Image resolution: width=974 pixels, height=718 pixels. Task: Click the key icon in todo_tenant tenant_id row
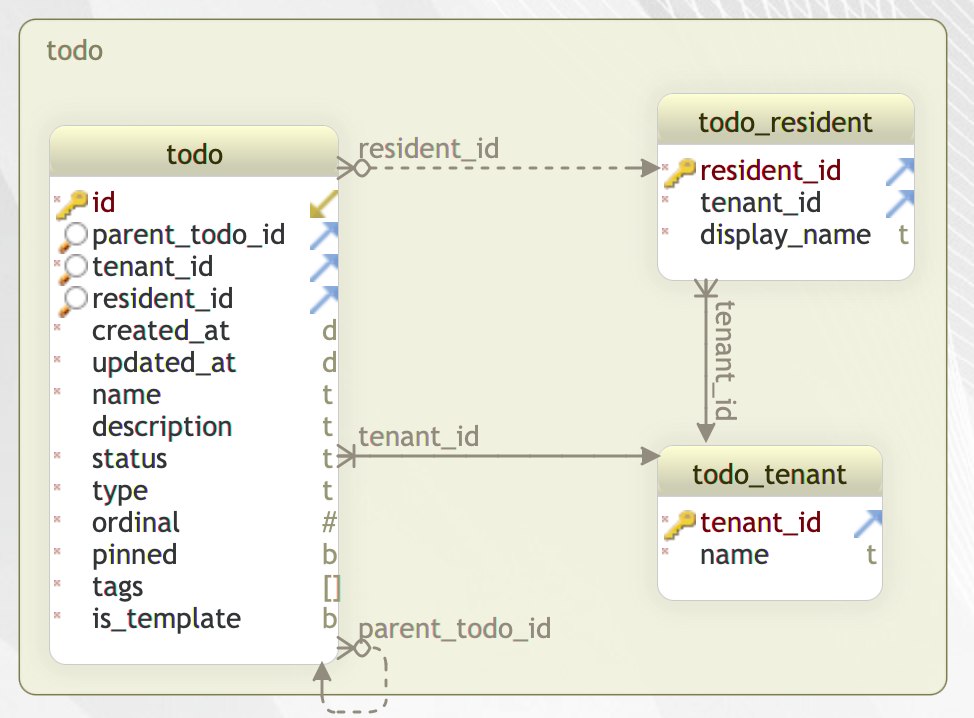tap(680, 525)
